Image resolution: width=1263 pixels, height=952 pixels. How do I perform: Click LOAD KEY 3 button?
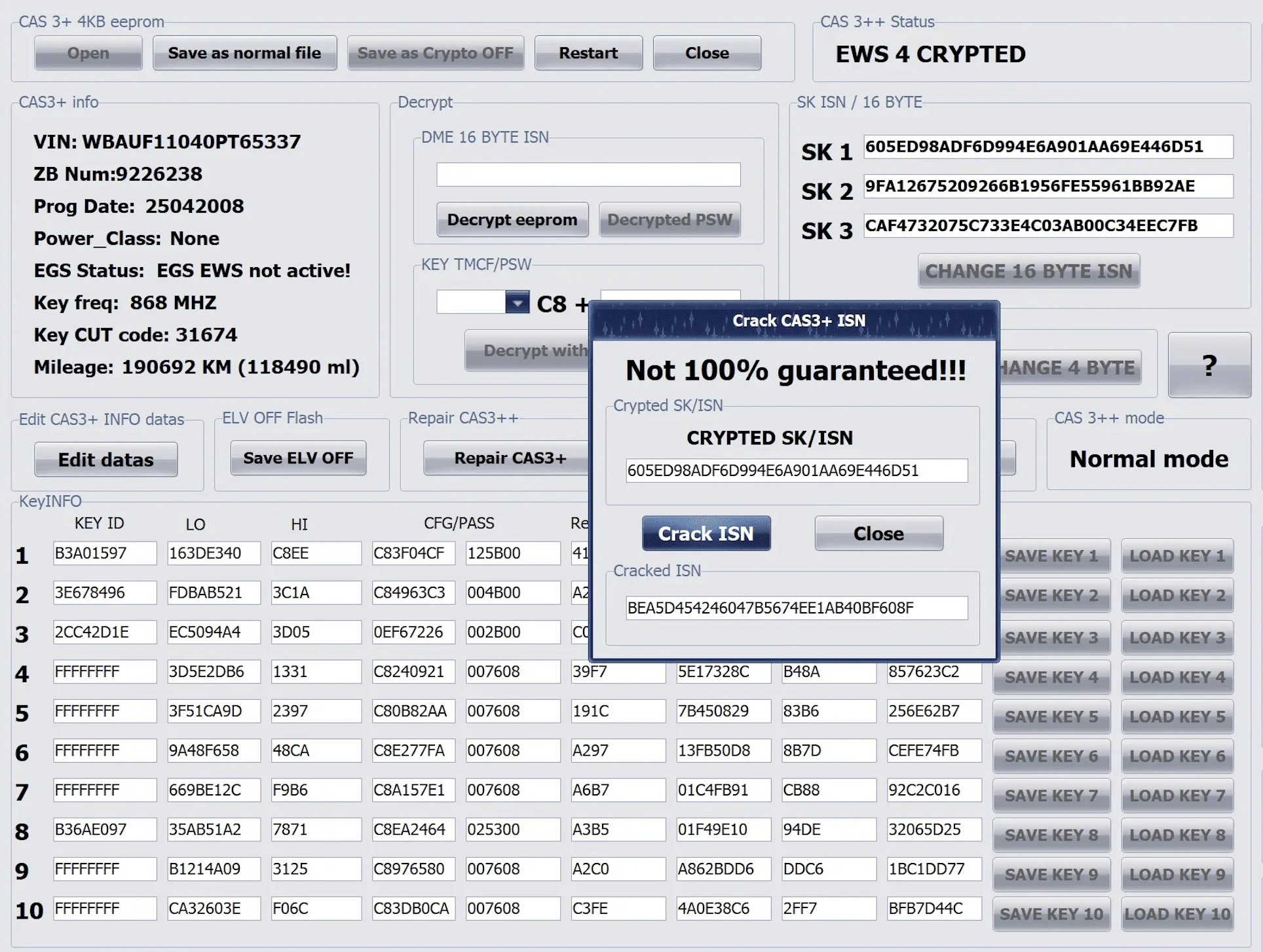coord(1177,638)
